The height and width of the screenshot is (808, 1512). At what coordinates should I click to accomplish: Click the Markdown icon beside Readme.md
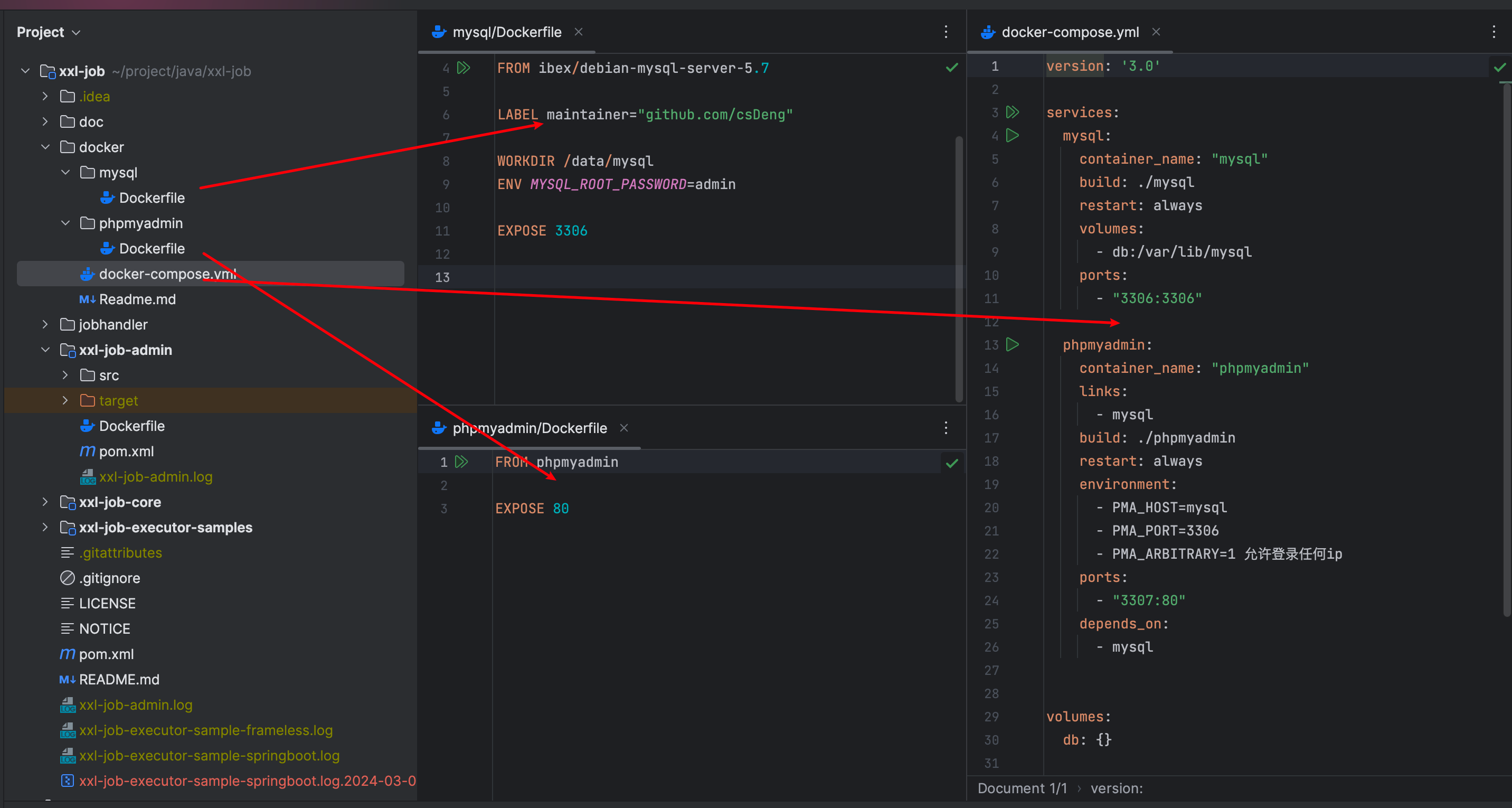coord(87,299)
